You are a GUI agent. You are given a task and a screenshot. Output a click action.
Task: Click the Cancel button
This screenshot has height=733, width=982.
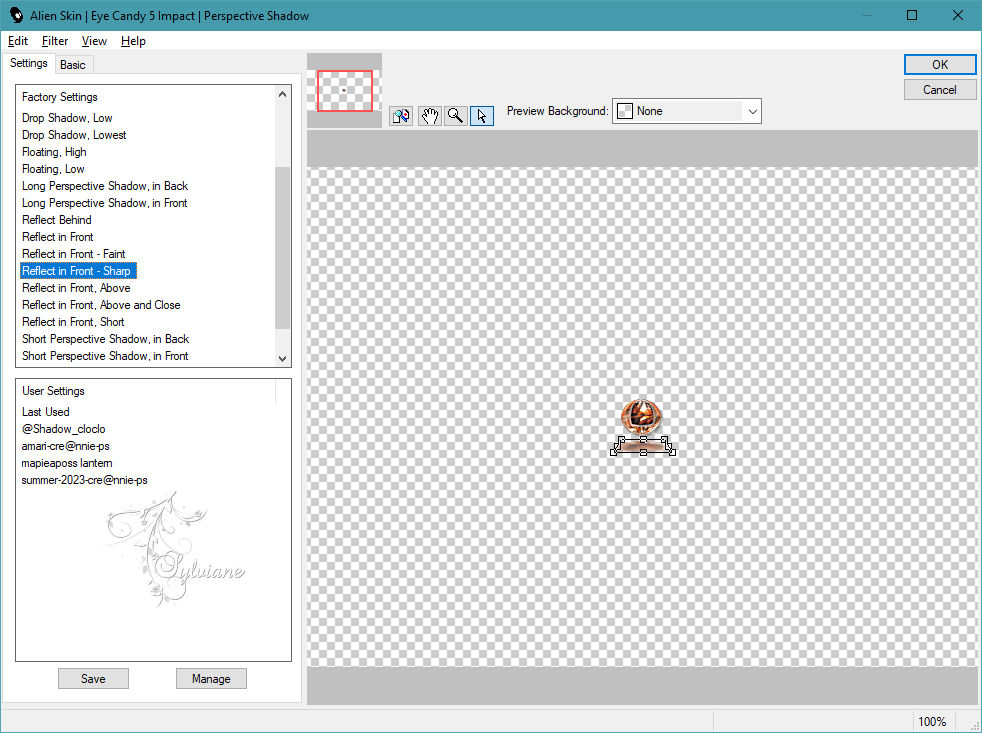point(939,90)
